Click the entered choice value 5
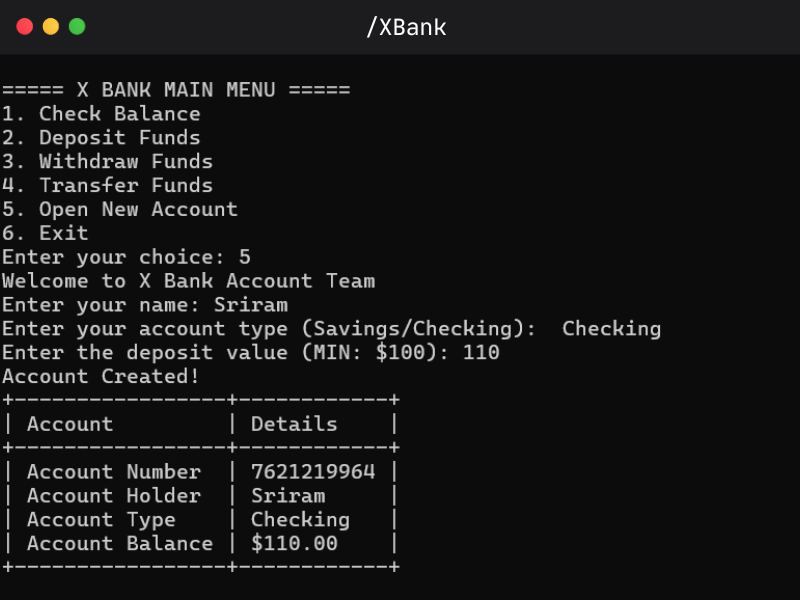800x600 pixels. click(245, 258)
